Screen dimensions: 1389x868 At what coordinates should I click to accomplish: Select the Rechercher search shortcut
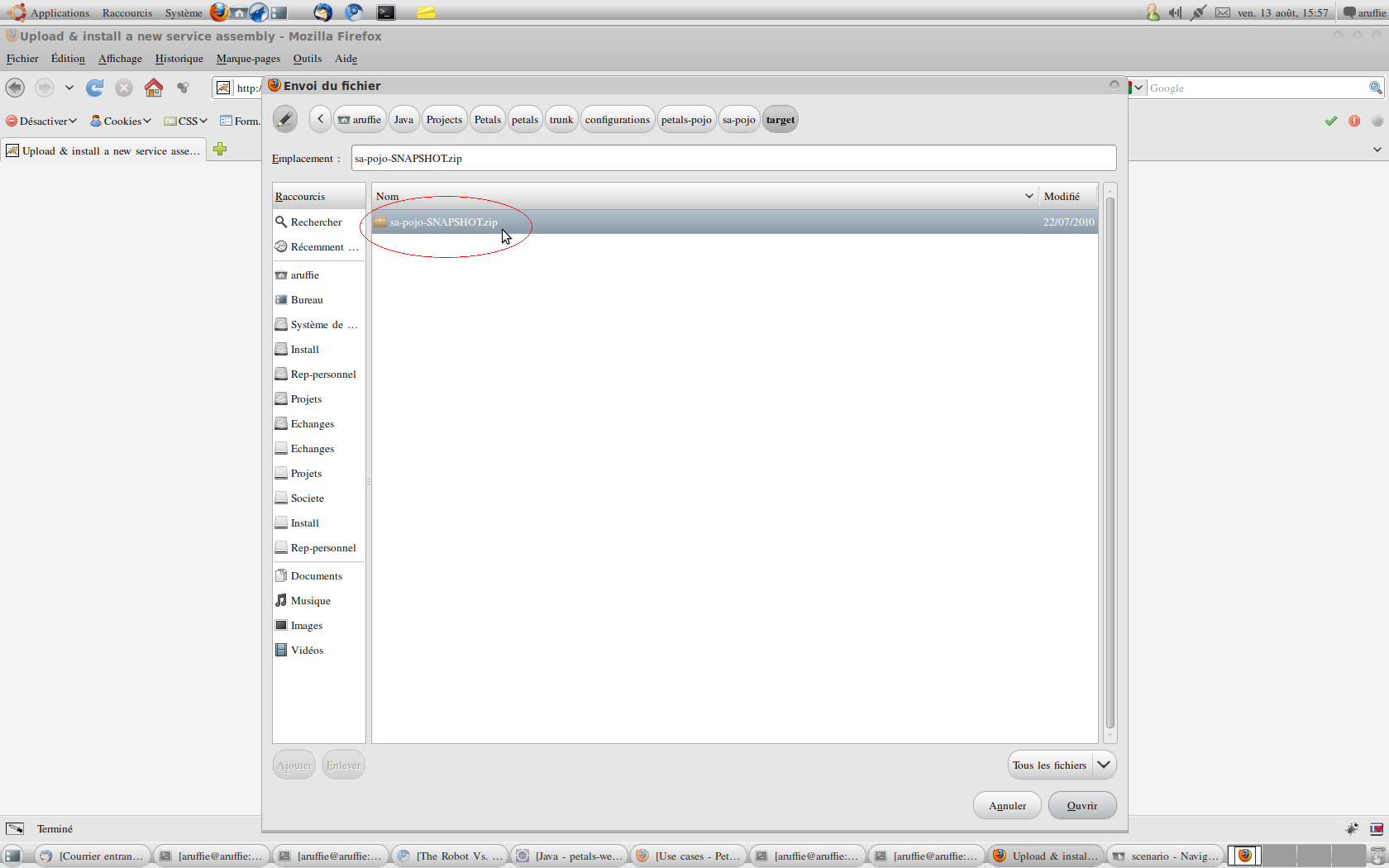pyautogui.click(x=316, y=222)
